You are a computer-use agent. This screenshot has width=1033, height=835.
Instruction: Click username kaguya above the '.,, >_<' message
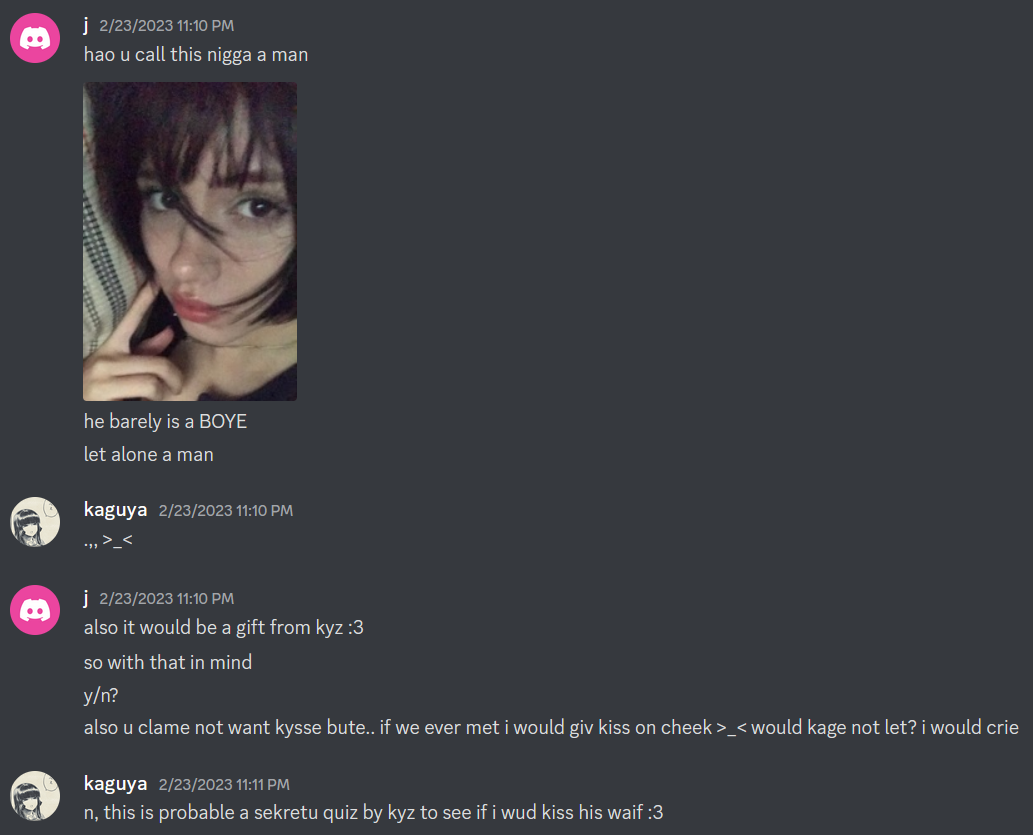point(115,510)
